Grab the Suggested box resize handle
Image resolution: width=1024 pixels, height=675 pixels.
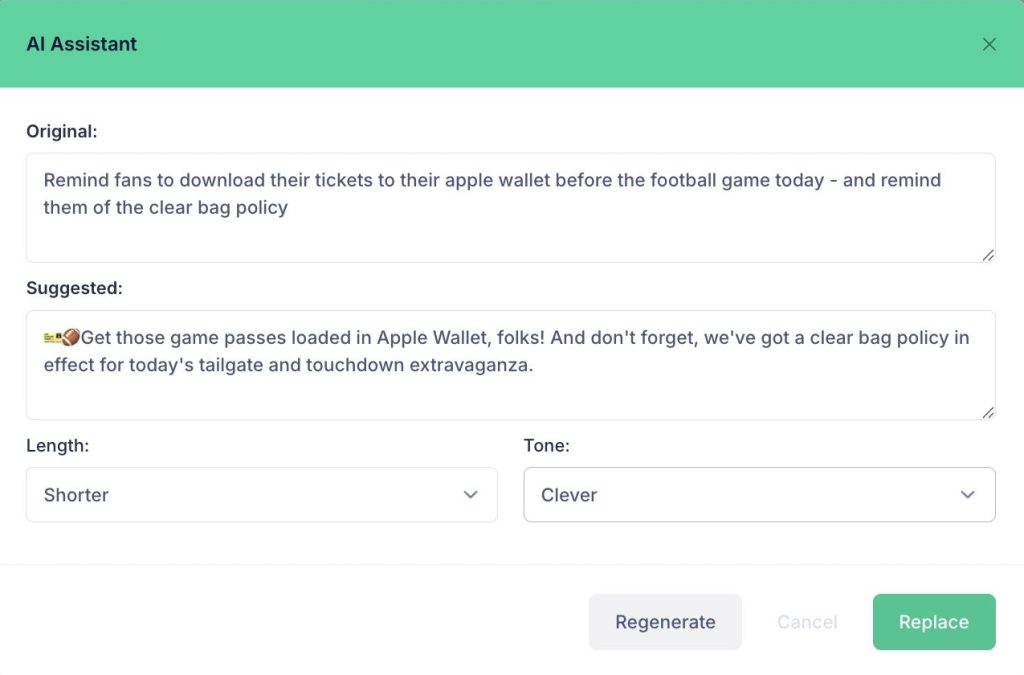click(x=988, y=412)
